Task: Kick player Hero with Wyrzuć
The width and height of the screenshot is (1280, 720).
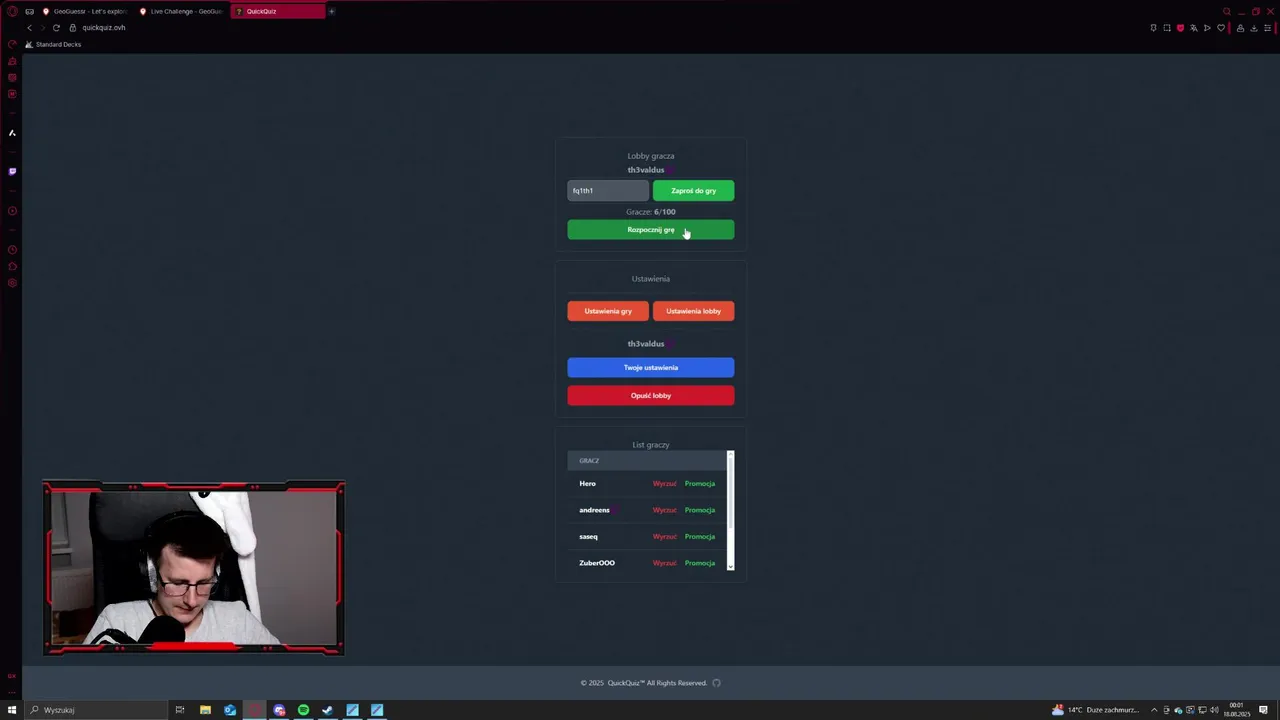Action: [664, 484]
